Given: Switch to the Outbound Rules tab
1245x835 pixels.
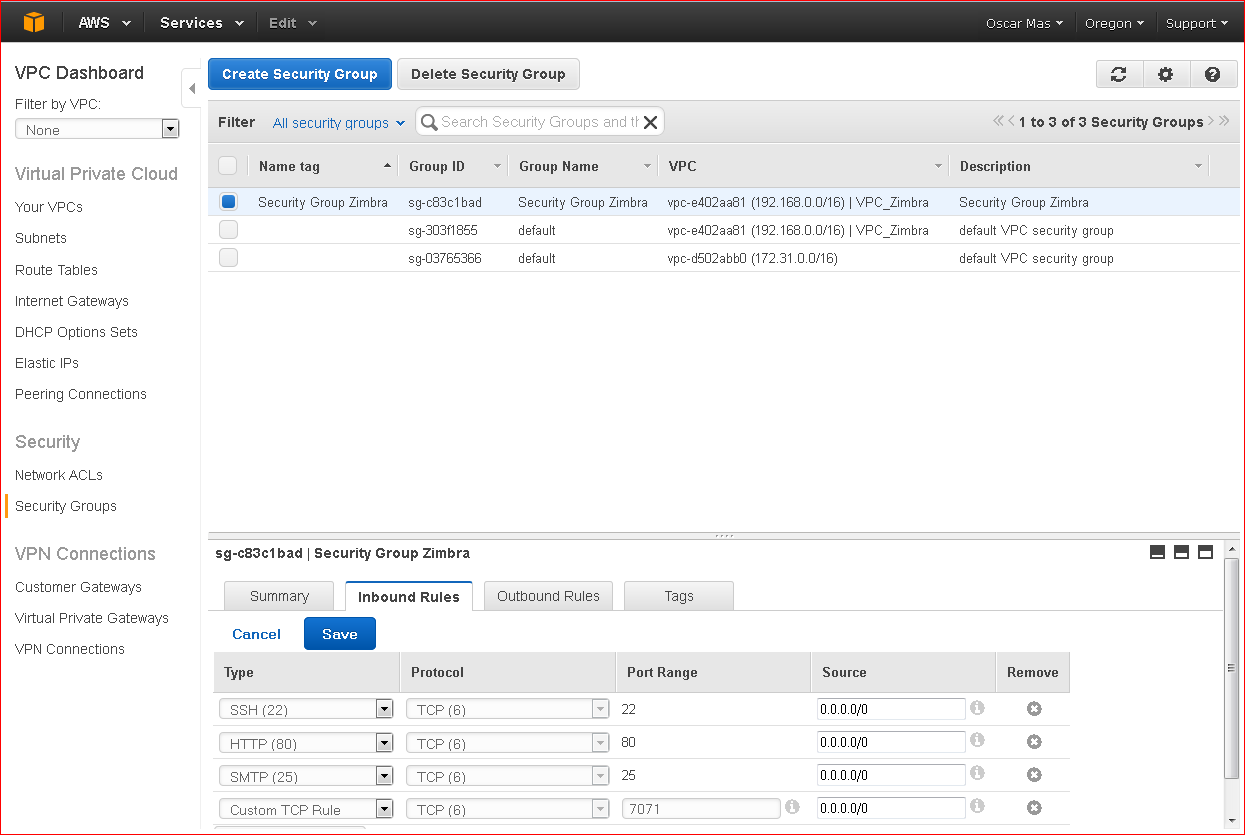Looking at the screenshot, I should click(548, 596).
